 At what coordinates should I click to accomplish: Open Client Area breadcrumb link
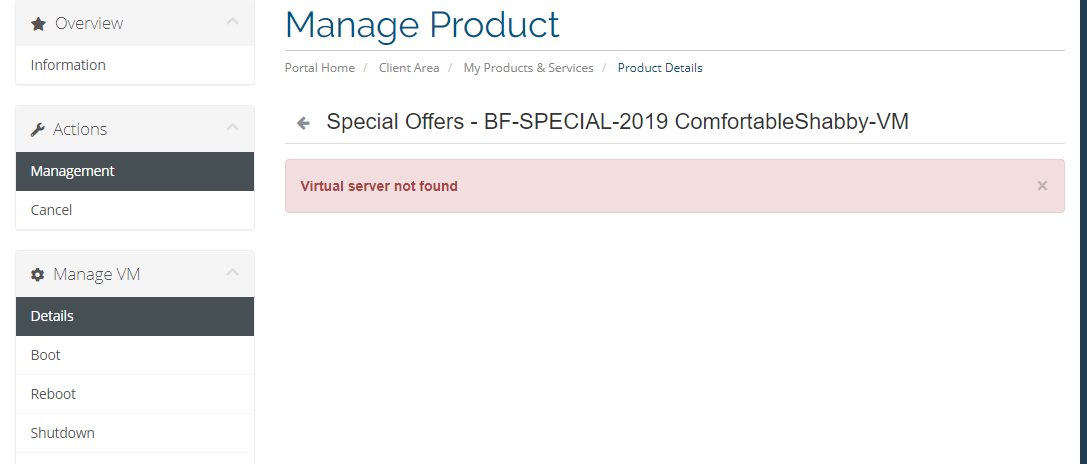coord(409,68)
